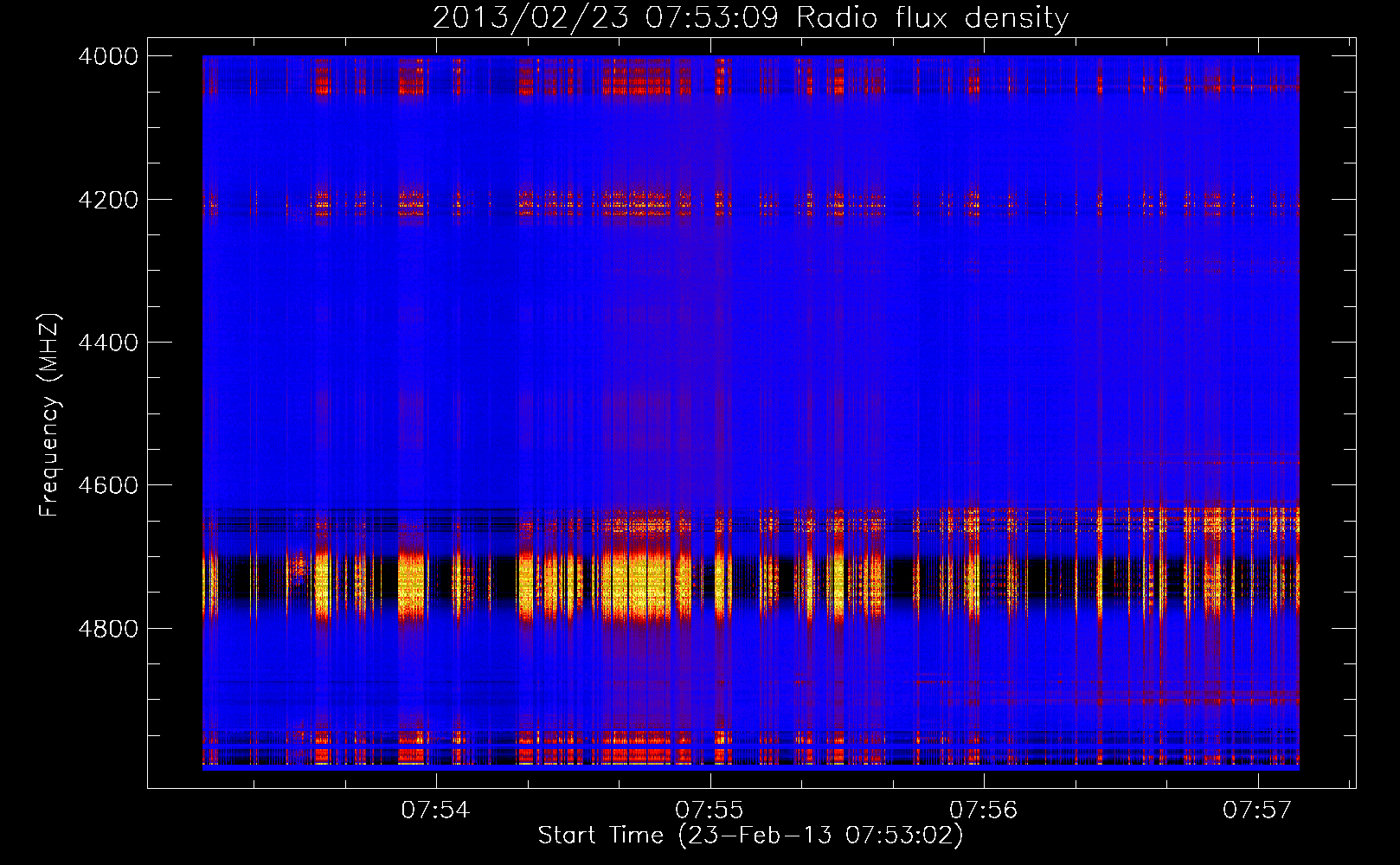
Task: Select the 4200 frequency axis label
Action: coord(108,200)
